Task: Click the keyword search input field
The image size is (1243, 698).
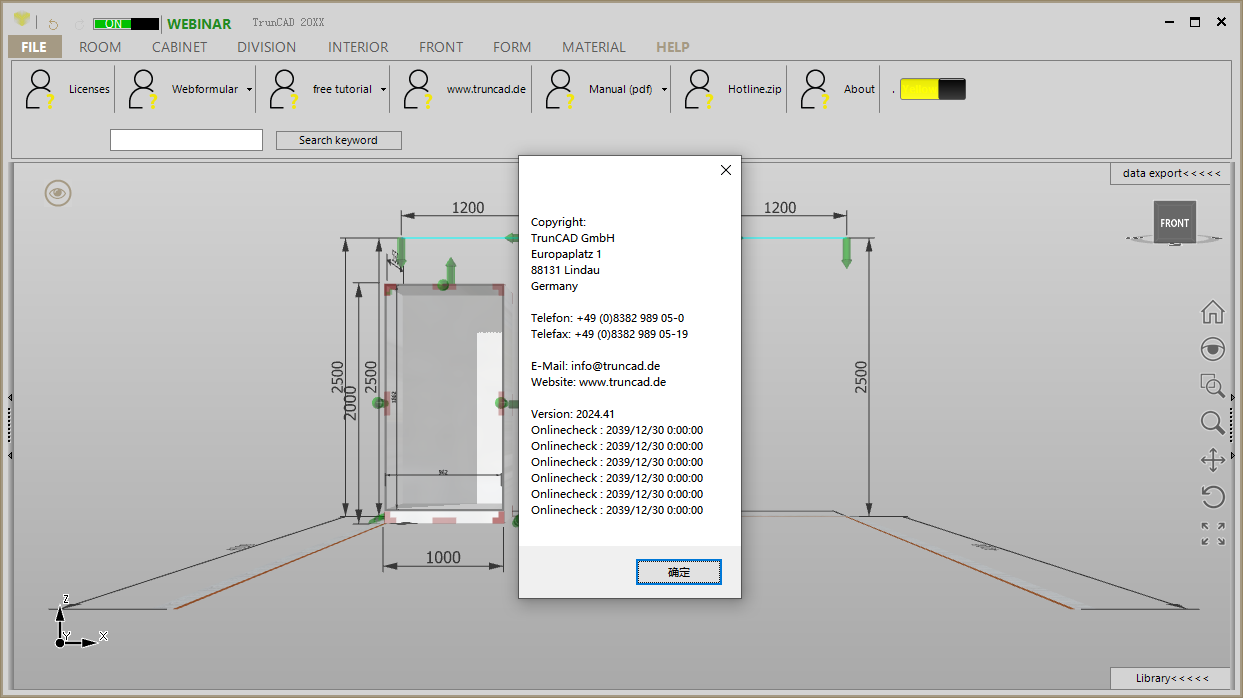Action: coord(186,140)
